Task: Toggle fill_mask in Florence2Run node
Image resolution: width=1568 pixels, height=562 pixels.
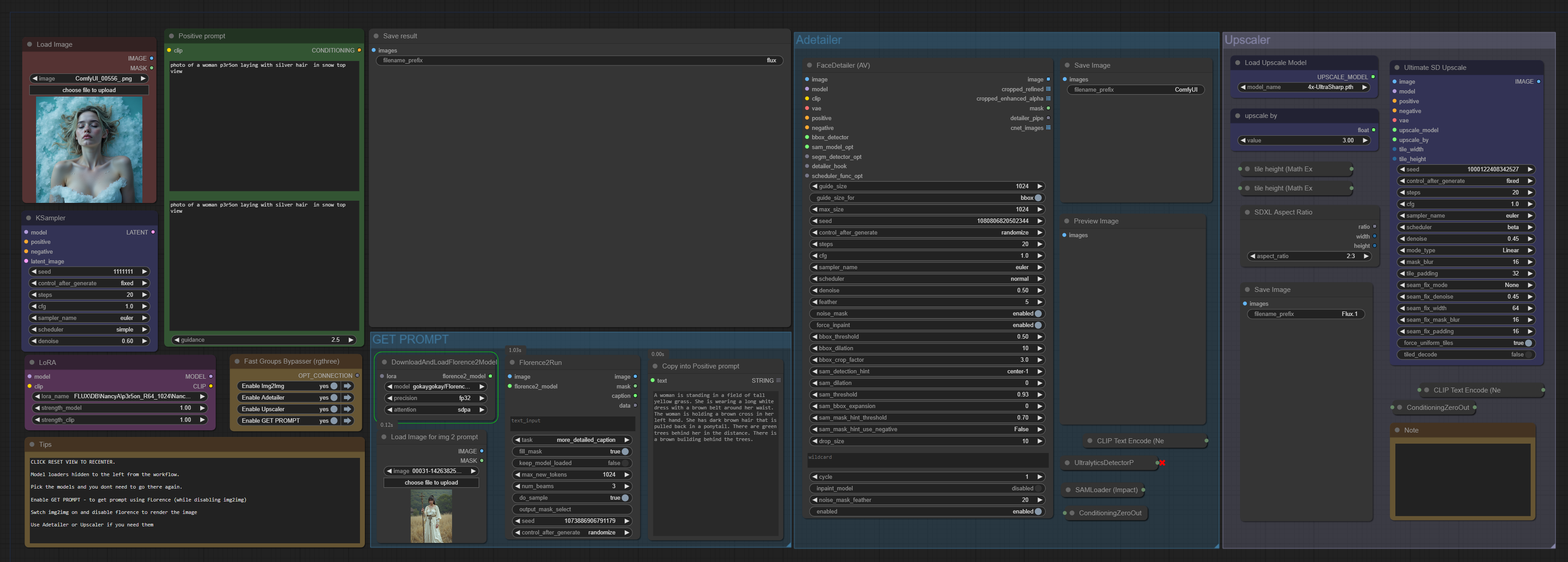Action: click(625, 452)
